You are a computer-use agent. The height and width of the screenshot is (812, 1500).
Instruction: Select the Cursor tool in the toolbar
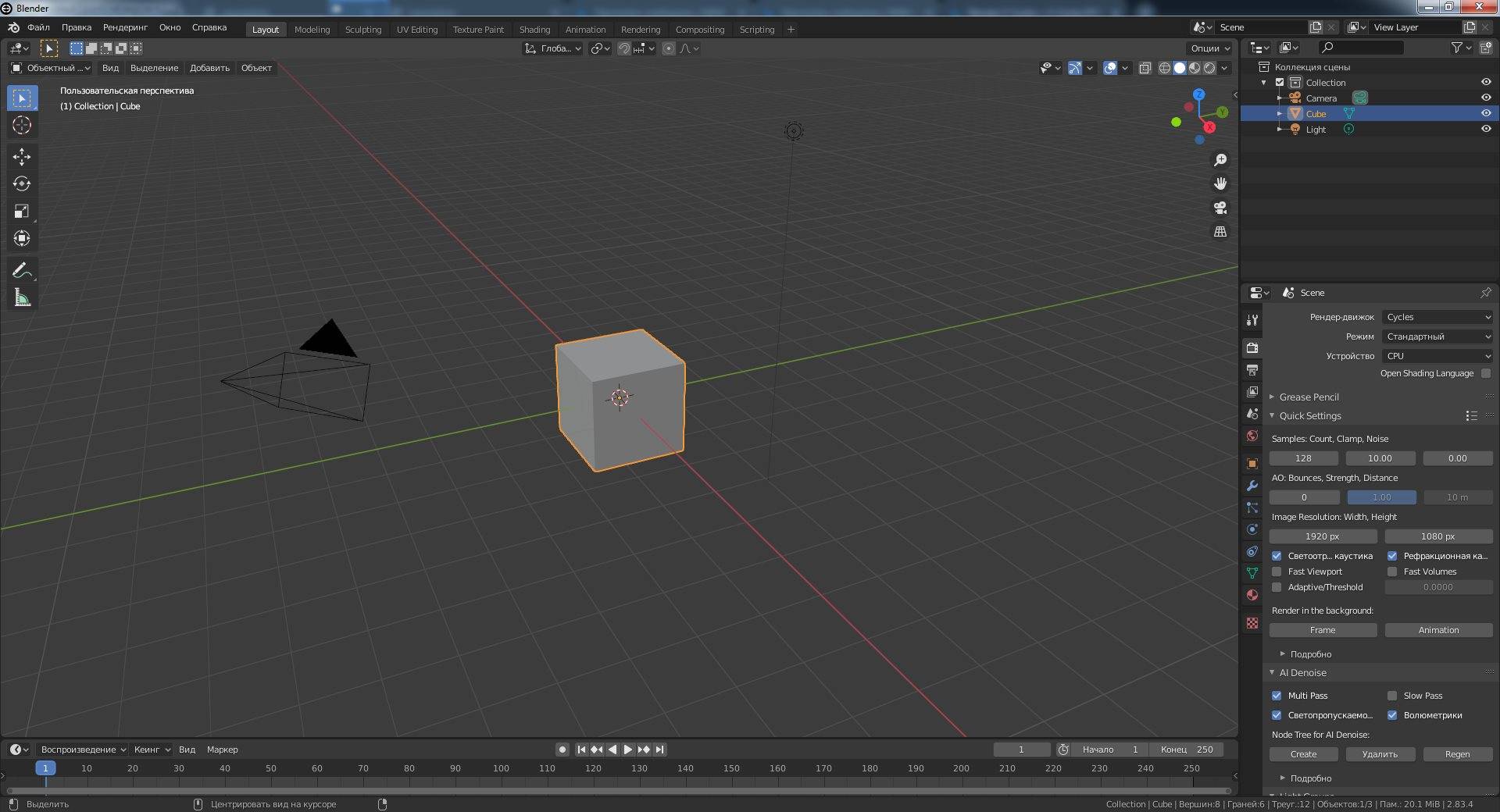pos(22,125)
